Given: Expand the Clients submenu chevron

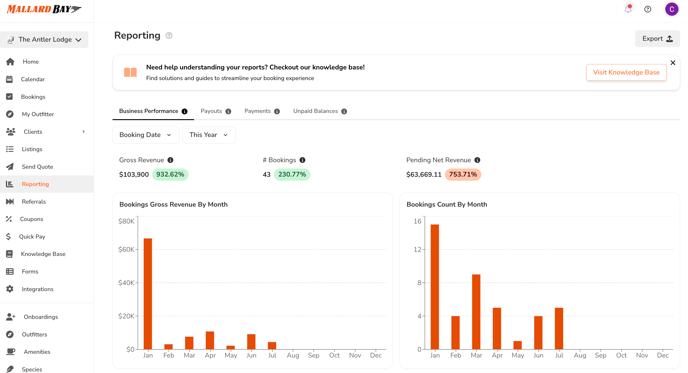Looking at the screenshot, I should click(x=83, y=132).
